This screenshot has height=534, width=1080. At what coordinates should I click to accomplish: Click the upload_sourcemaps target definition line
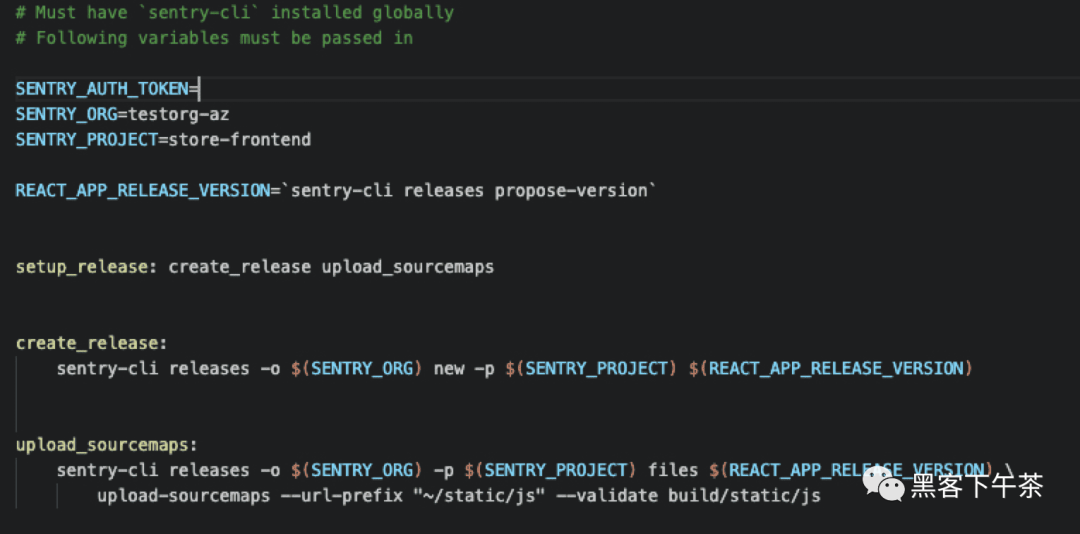point(107,445)
